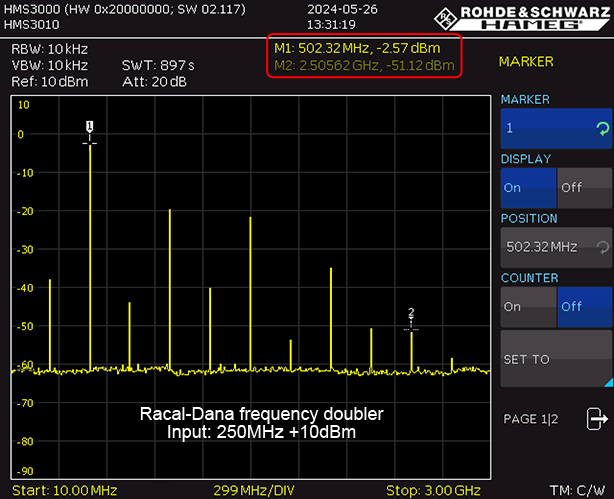Turn the COUNTER Off
The width and height of the screenshot is (614, 499).
[584, 307]
